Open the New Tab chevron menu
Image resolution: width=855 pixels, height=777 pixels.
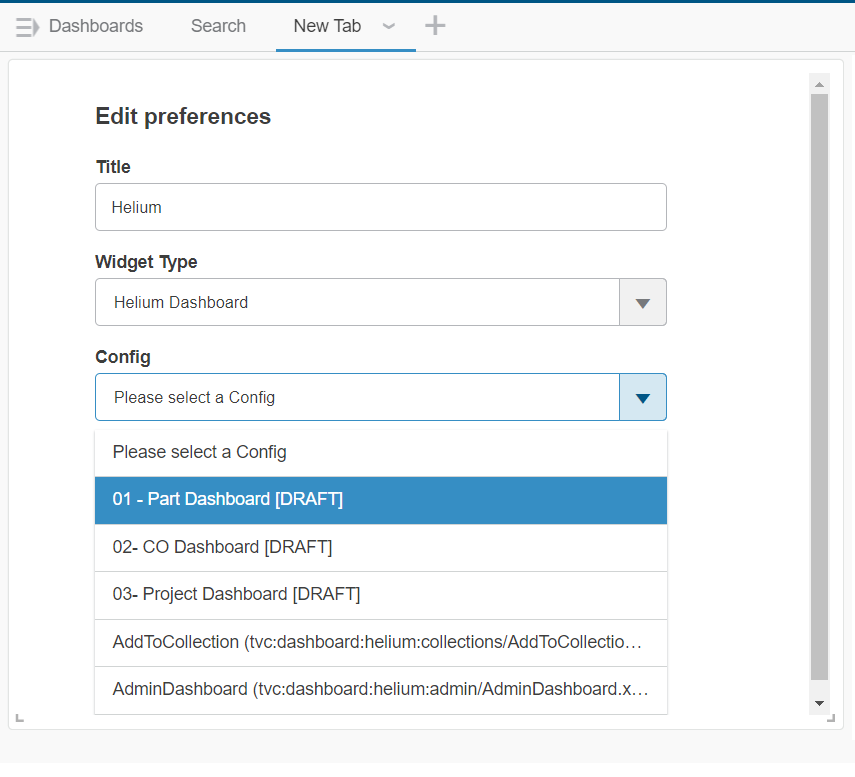tap(389, 26)
